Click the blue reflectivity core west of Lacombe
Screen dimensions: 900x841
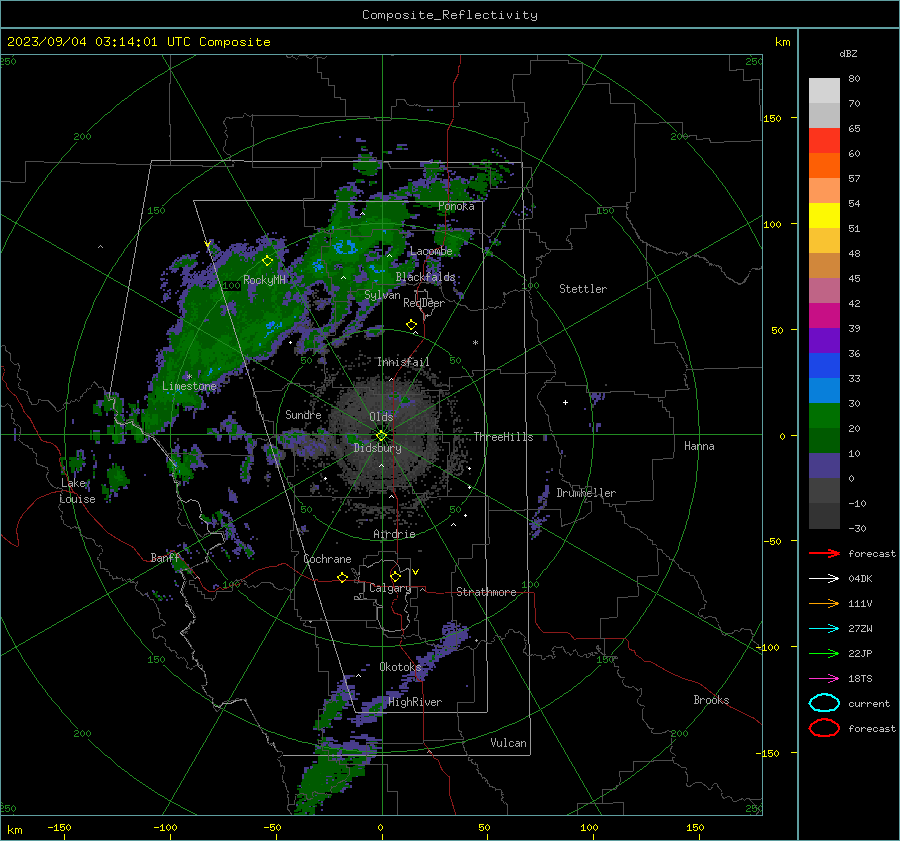[x=346, y=248]
